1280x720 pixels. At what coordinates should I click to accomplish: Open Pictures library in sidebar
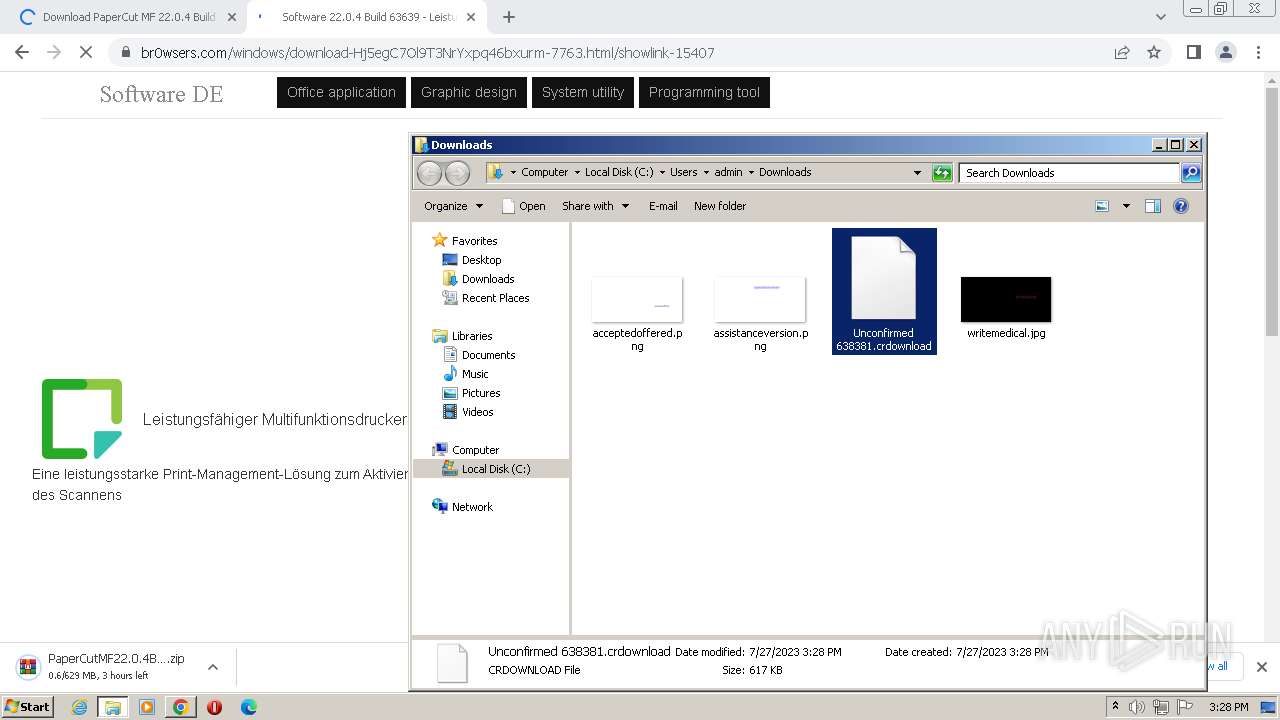click(x=481, y=393)
